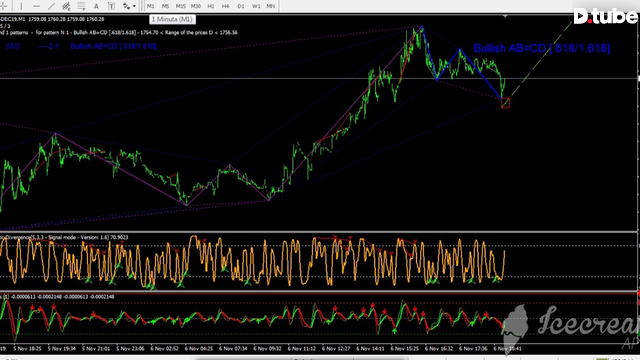Screen dimensions: 640x360
Task: Select the text label (T) tool
Action: coord(111,6)
